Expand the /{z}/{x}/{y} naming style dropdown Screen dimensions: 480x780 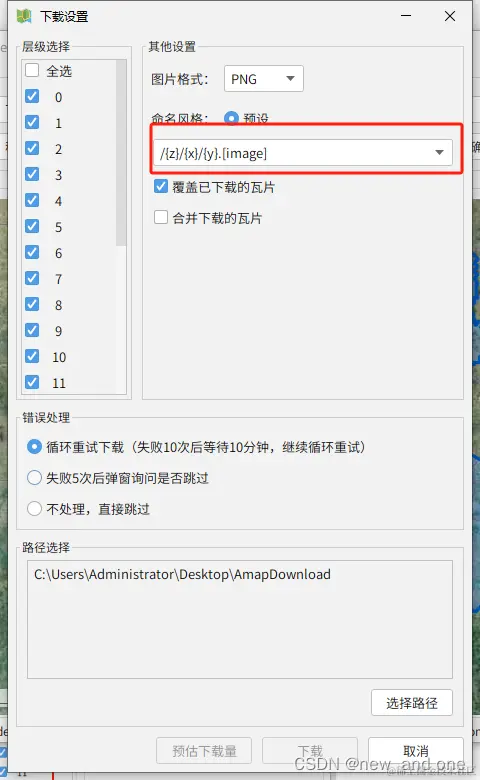coord(303,153)
